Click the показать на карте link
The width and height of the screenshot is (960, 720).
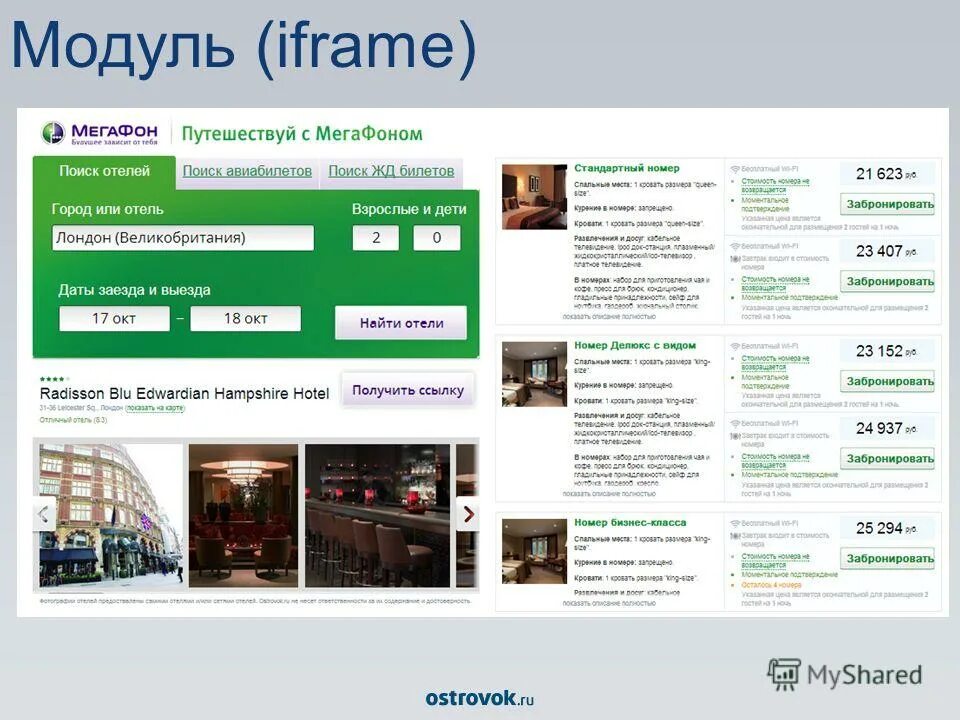click(155, 408)
